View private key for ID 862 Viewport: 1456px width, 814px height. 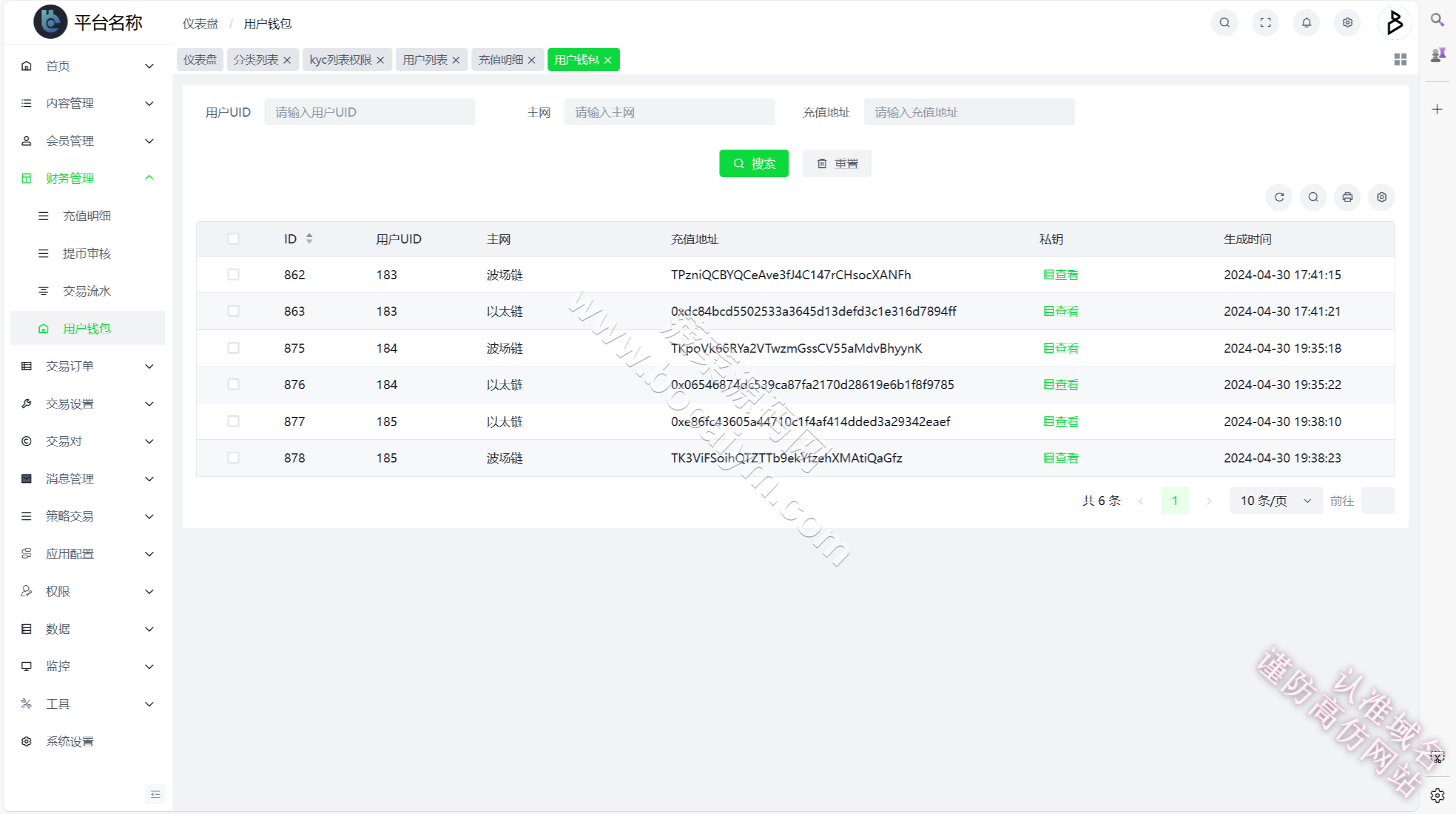(x=1061, y=275)
